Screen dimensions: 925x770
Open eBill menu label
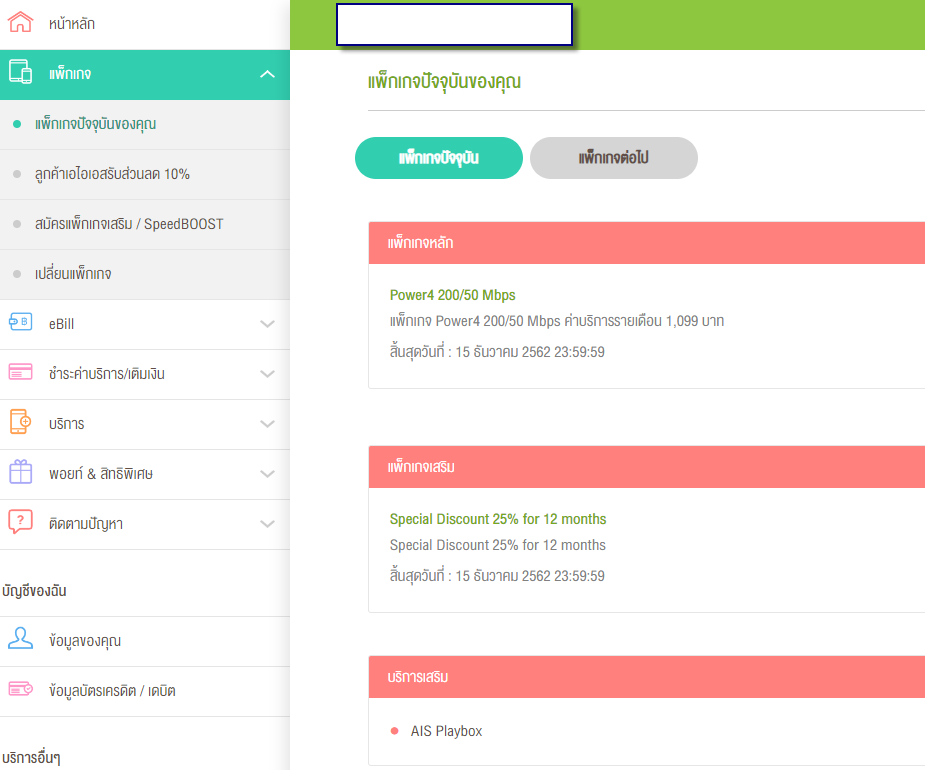click(61, 324)
